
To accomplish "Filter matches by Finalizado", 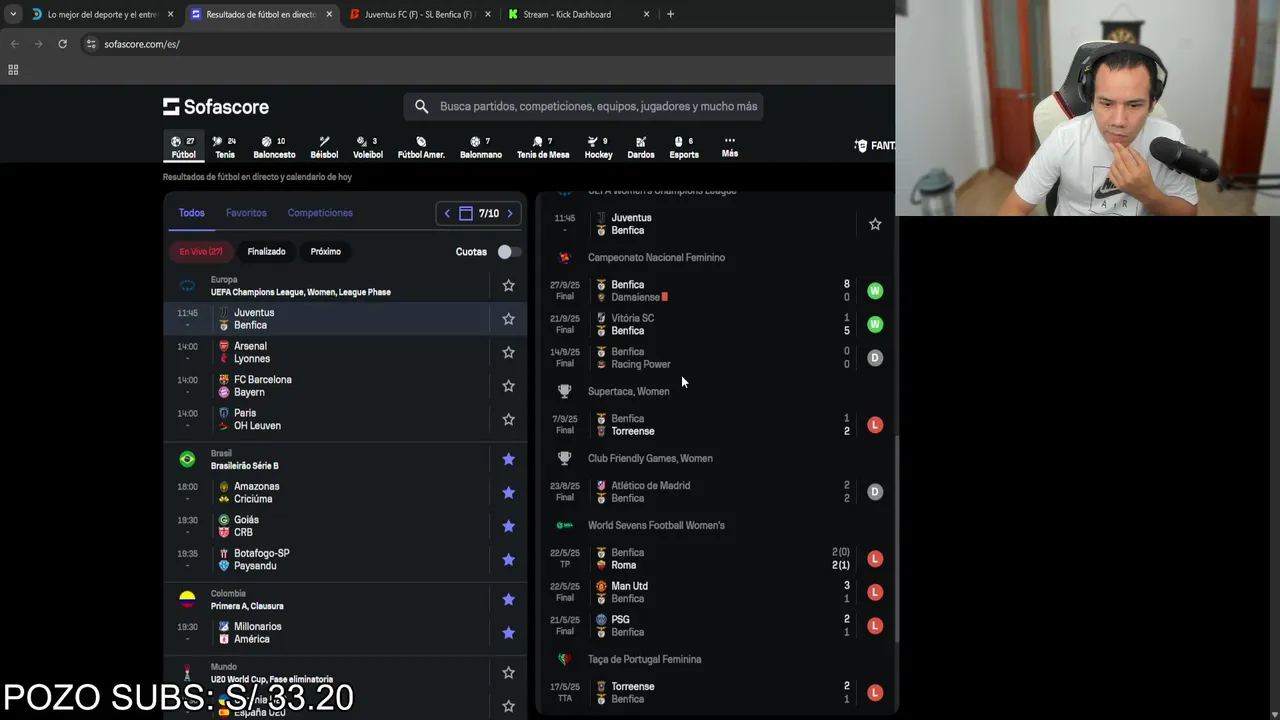I will pos(266,252).
